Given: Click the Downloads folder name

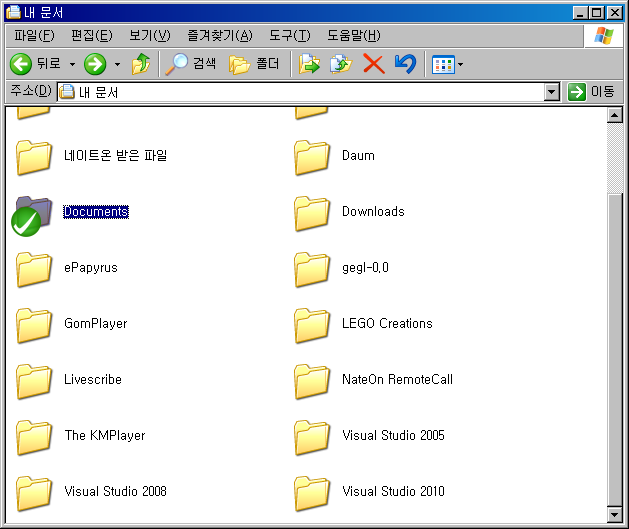Looking at the screenshot, I should coord(373,211).
